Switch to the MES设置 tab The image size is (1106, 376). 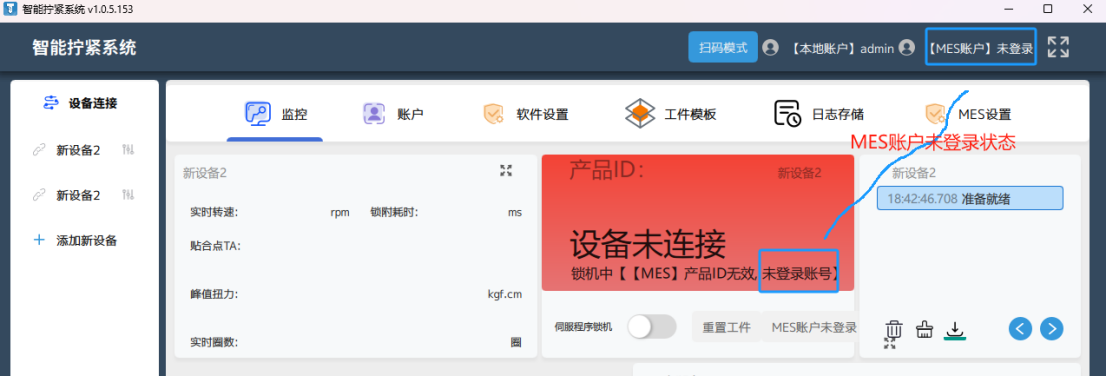pos(968,114)
